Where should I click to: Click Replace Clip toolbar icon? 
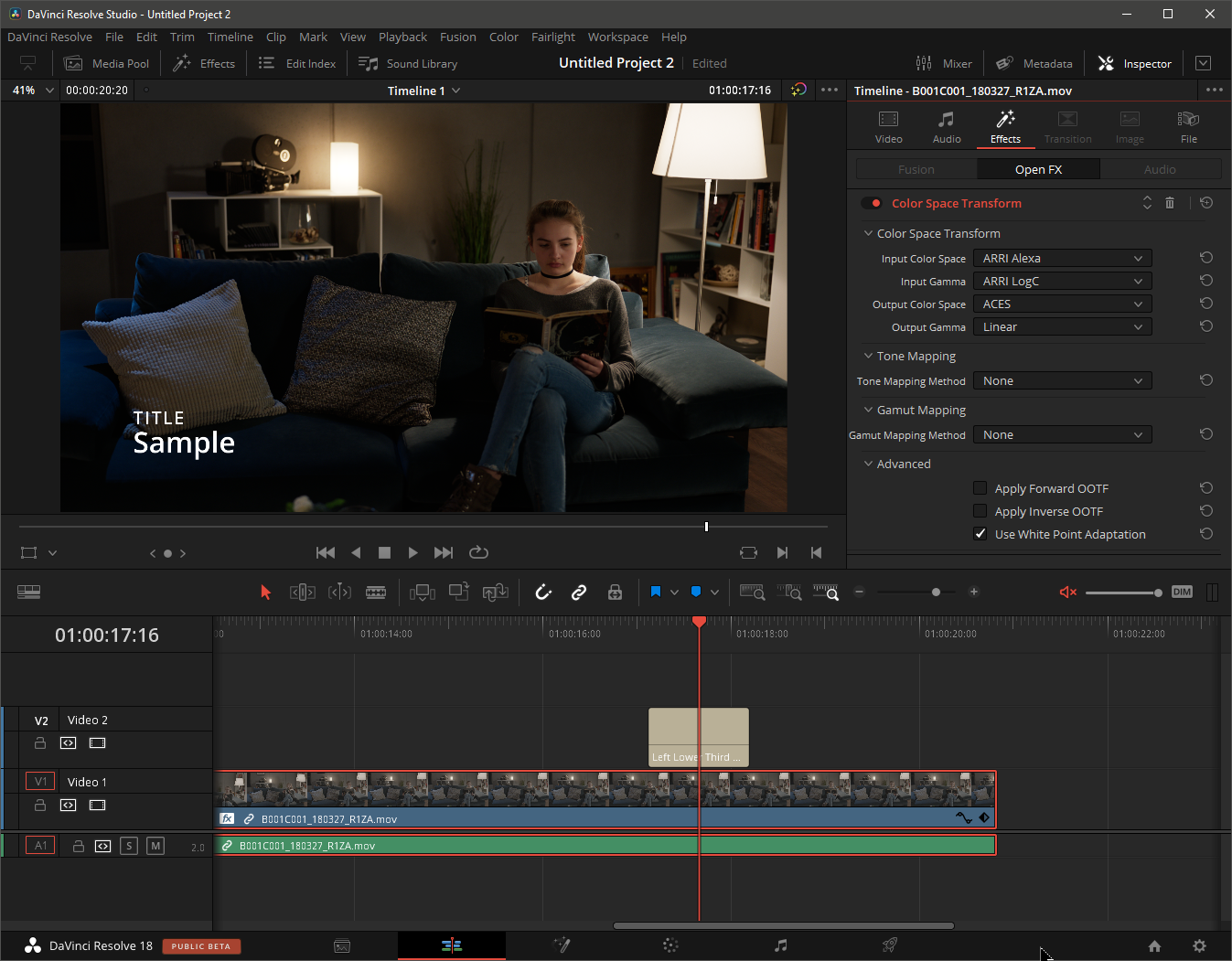pyautogui.click(x=496, y=593)
